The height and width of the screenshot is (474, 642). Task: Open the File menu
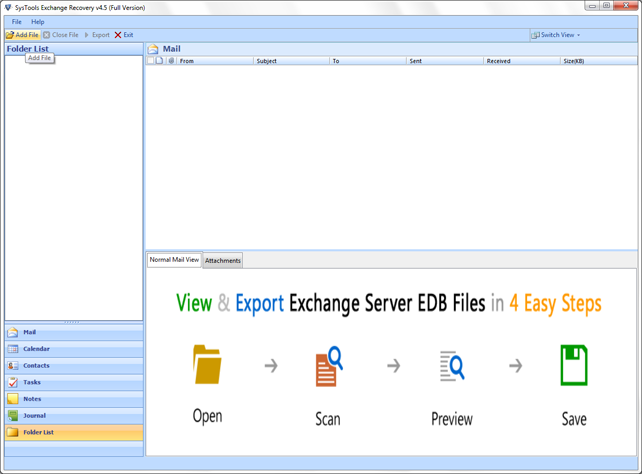coord(16,22)
